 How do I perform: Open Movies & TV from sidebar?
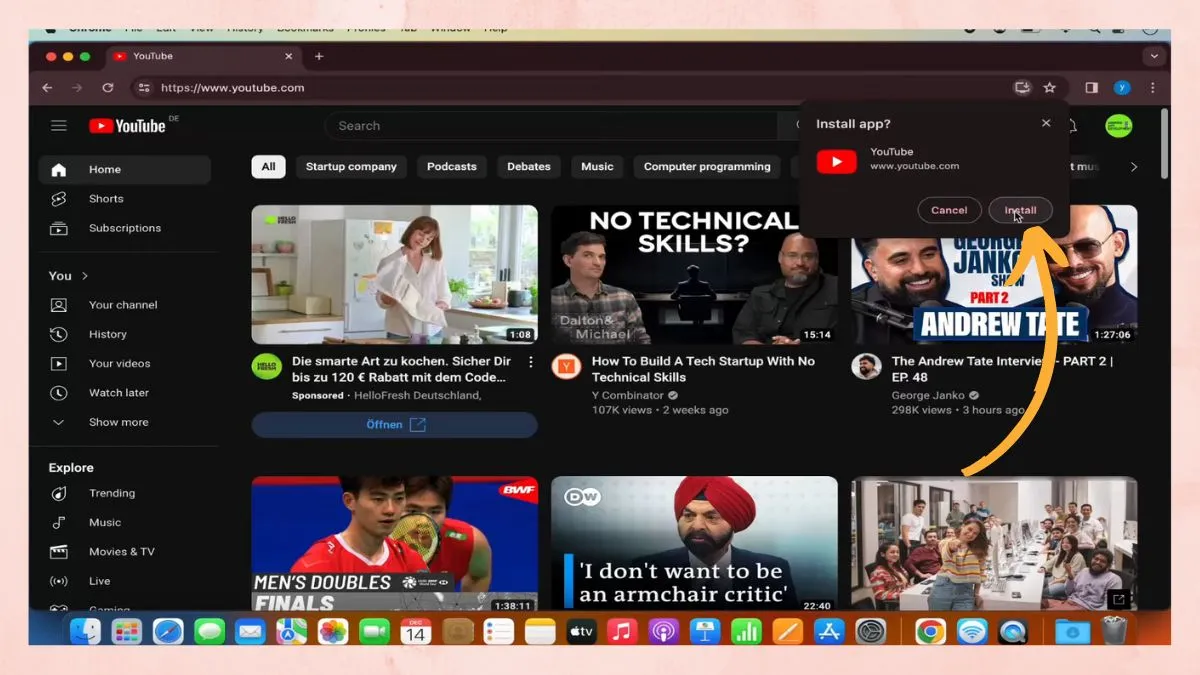121,551
